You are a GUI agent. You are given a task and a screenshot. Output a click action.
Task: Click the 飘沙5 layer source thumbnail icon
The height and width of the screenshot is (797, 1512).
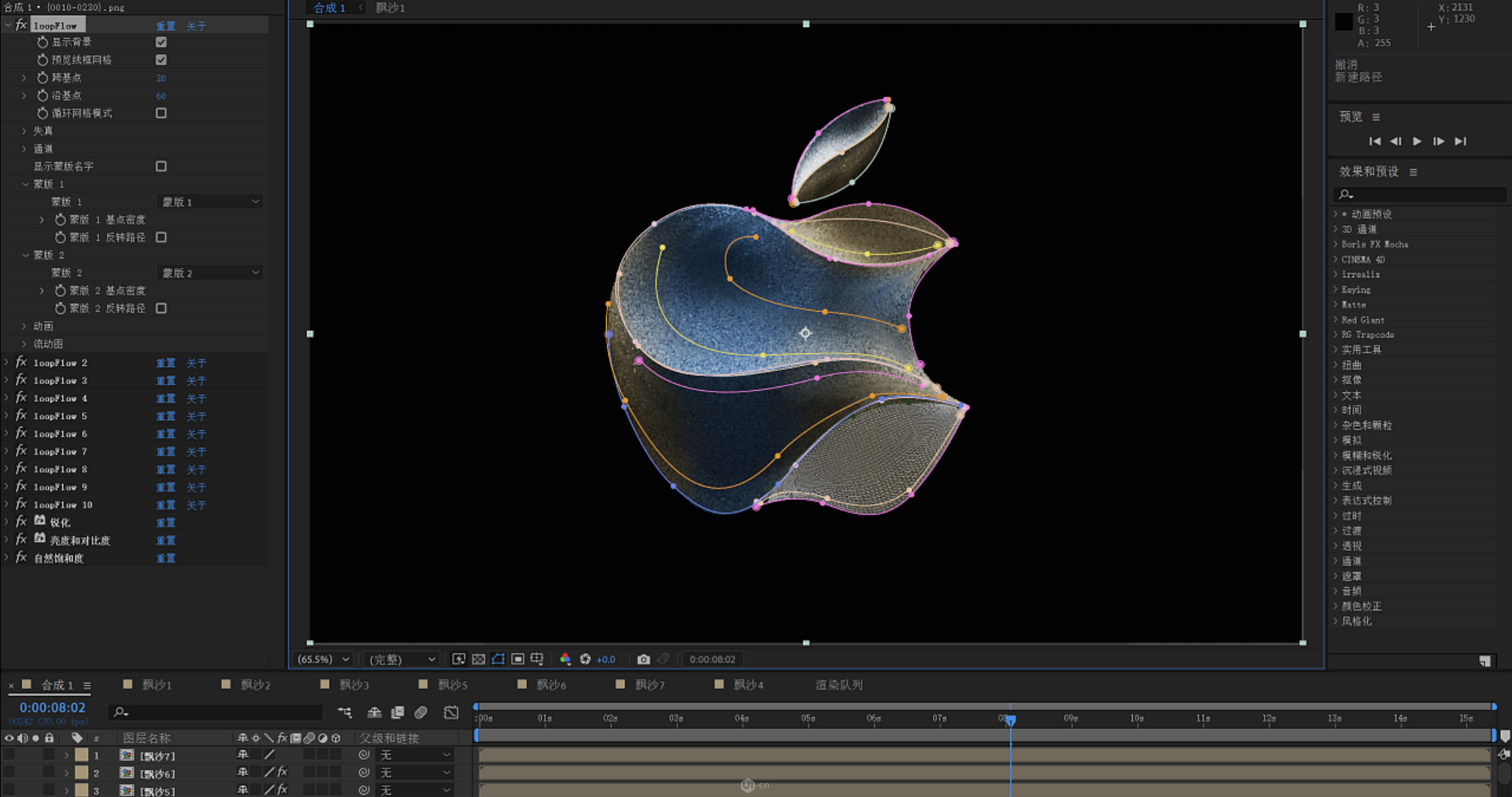click(x=127, y=790)
